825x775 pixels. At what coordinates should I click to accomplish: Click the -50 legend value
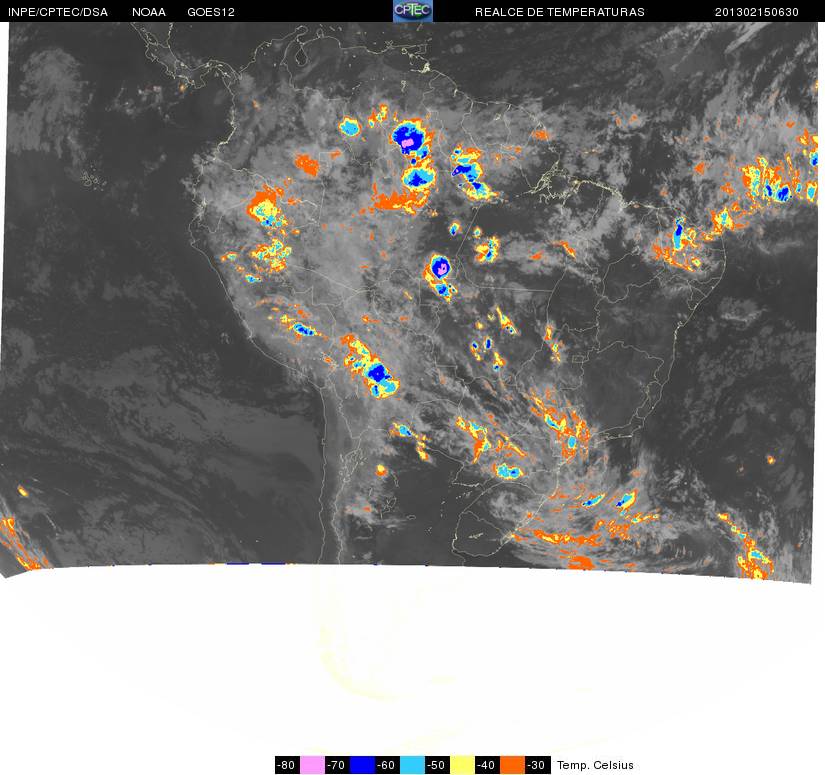pyautogui.click(x=437, y=764)
